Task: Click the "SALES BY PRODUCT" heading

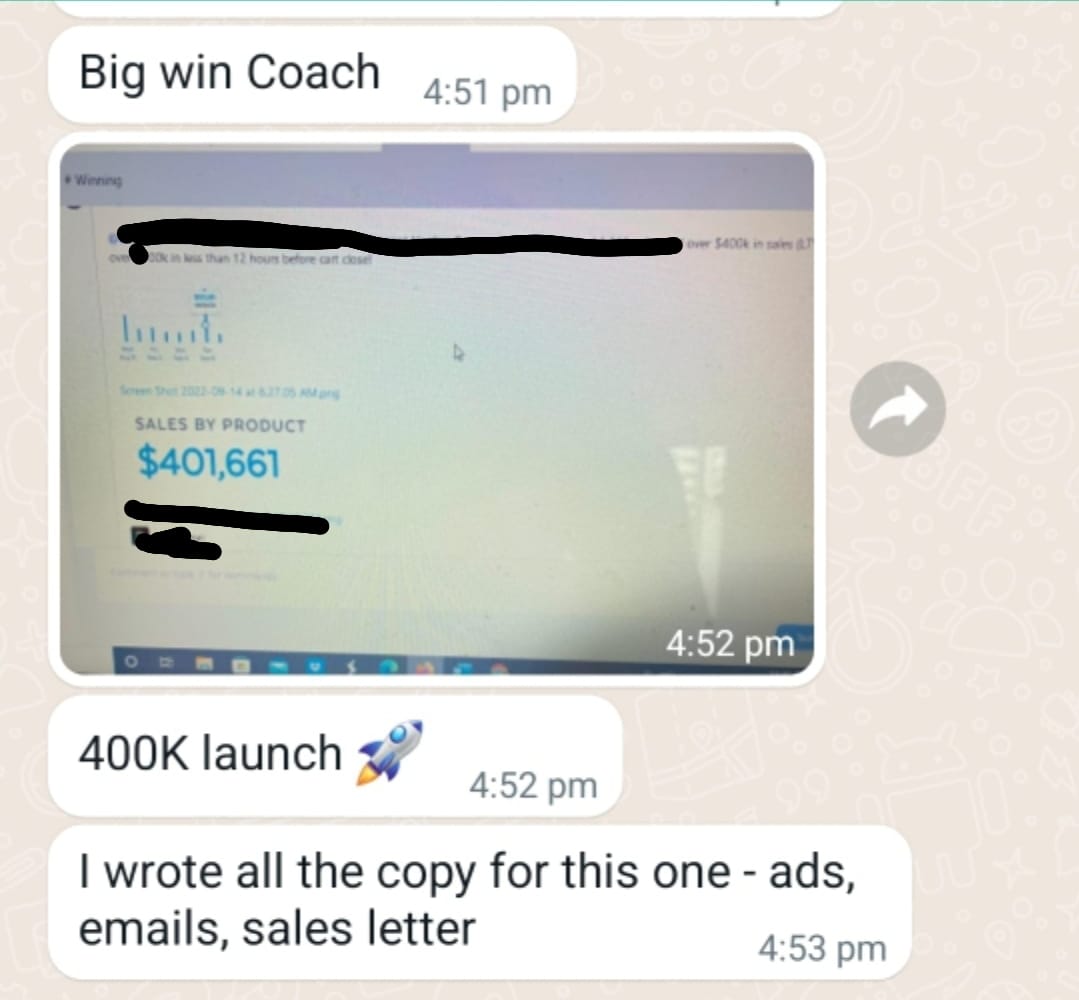Action: pyautogui.click(x=220, y=425)
